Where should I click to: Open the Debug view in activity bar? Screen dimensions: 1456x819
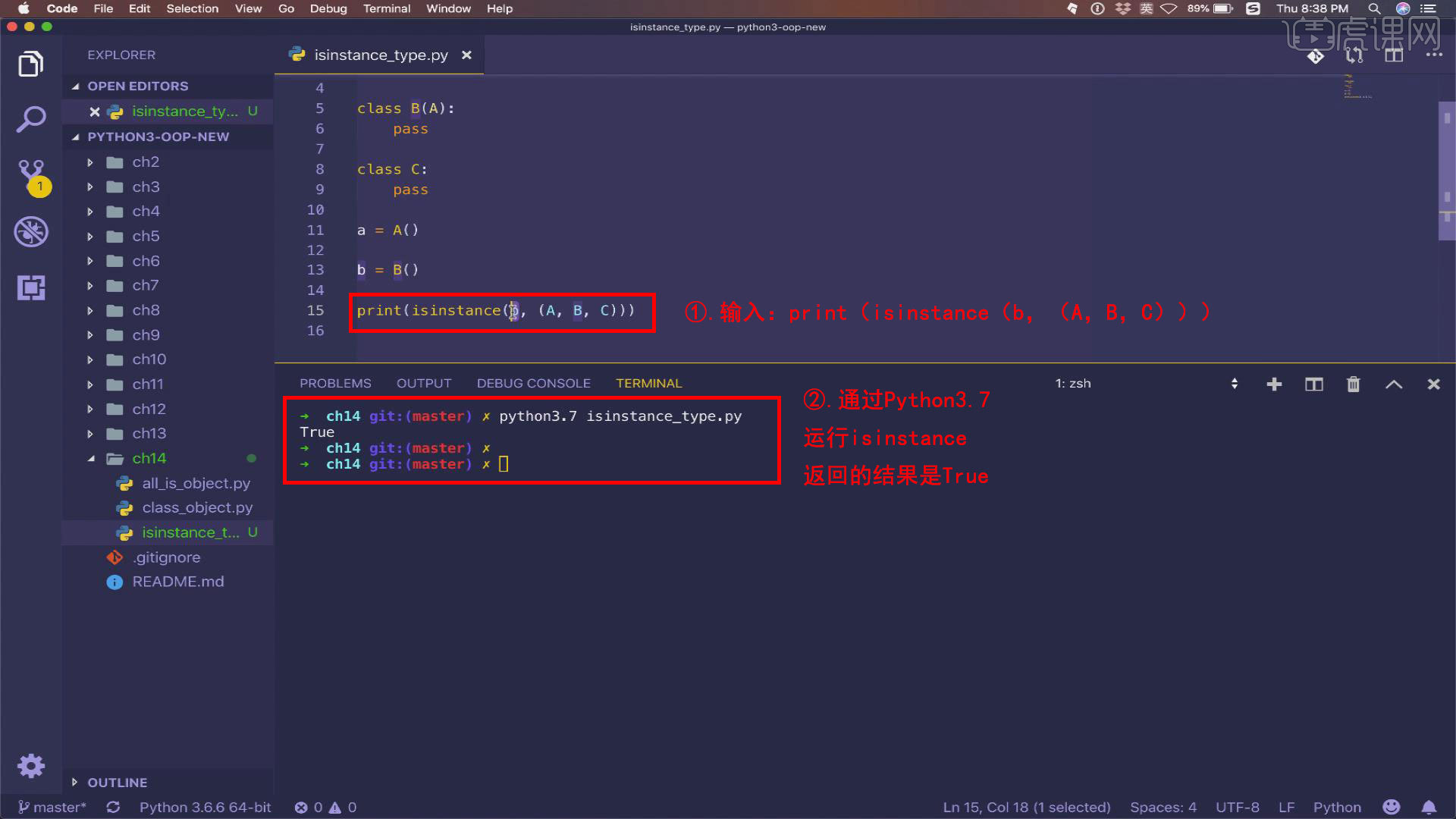31,232
